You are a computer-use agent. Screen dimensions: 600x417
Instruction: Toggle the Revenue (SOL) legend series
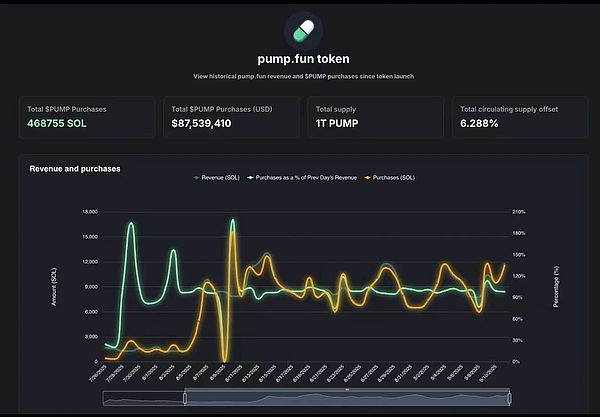(217, 178)
